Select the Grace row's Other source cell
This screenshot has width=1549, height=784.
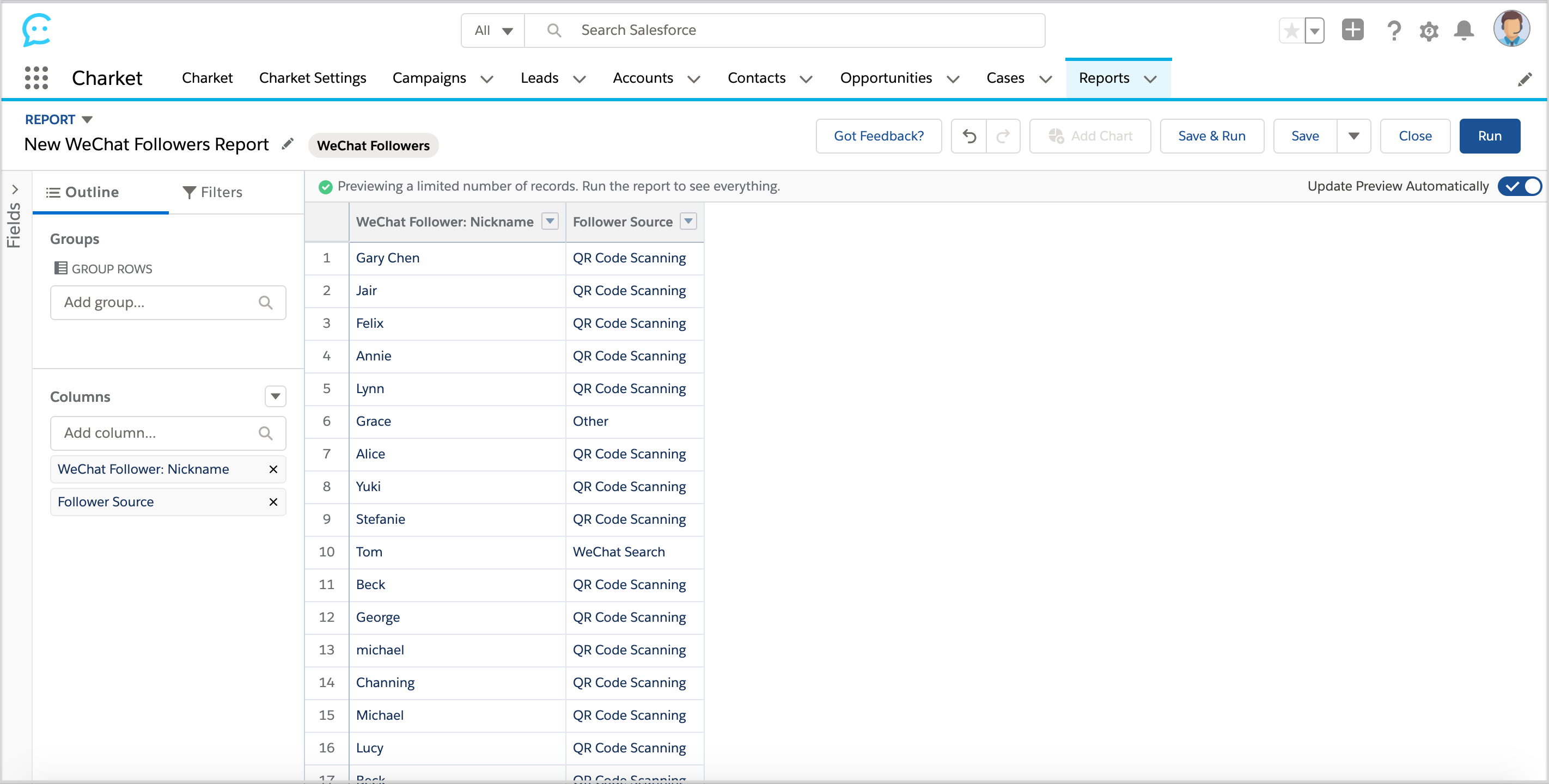coord(635,421)
